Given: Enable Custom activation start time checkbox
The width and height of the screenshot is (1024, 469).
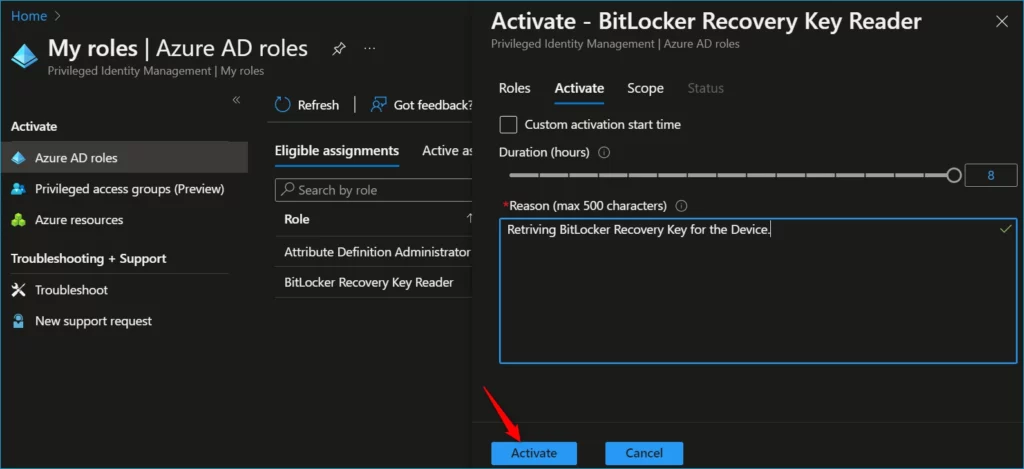Looking at the screenshot, I should click(x=508, y=124).
